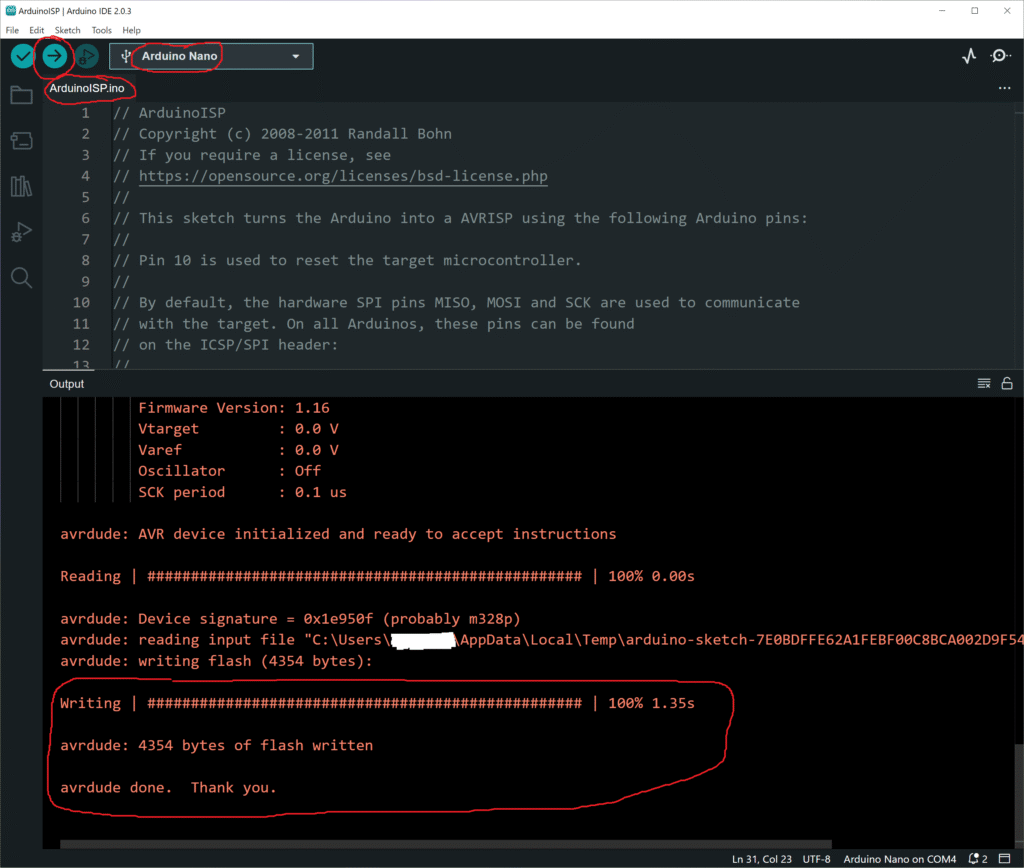Open the Serial Plotter icon

coord(968,57)
